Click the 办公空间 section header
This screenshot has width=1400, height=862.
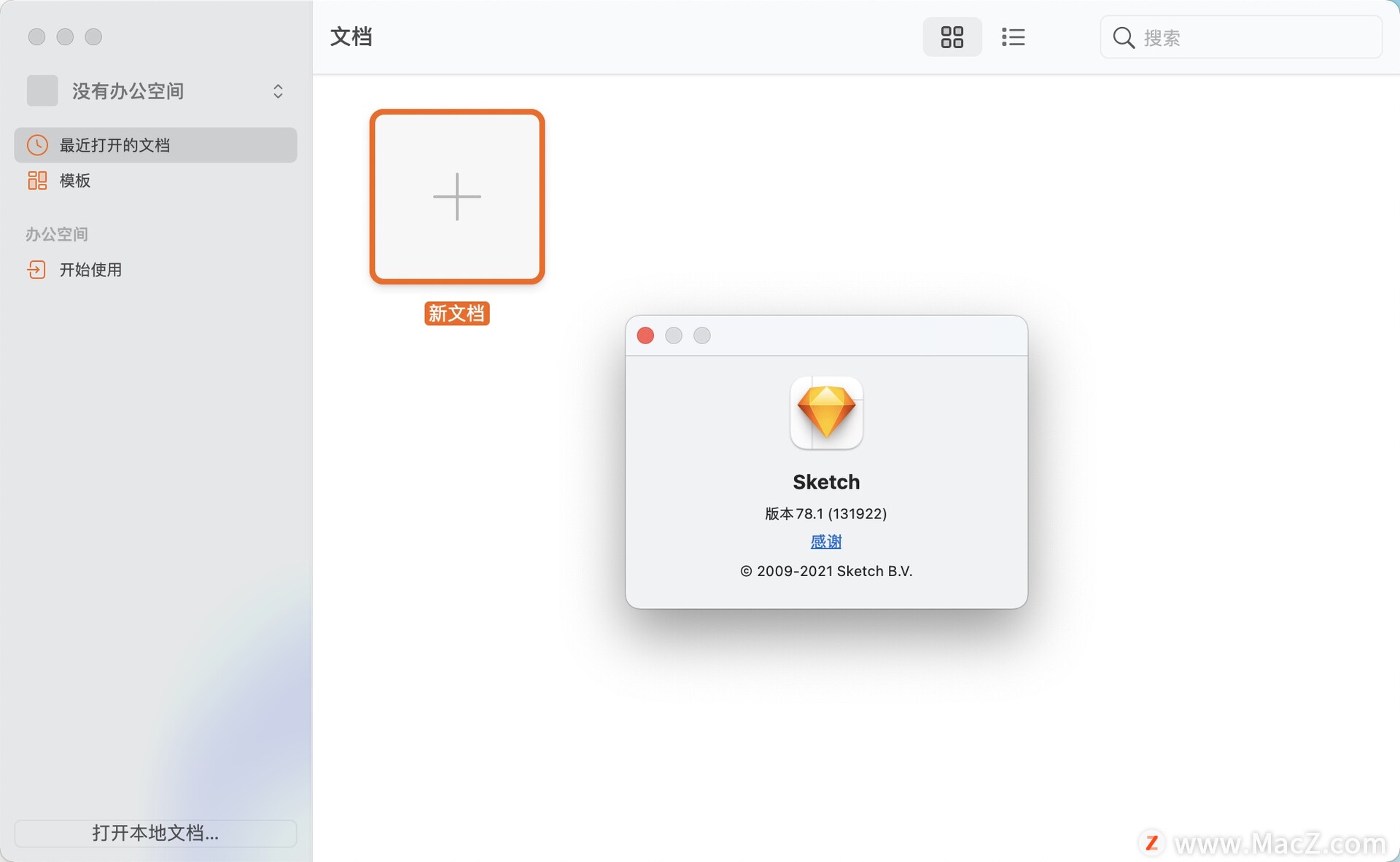(57, 234)
